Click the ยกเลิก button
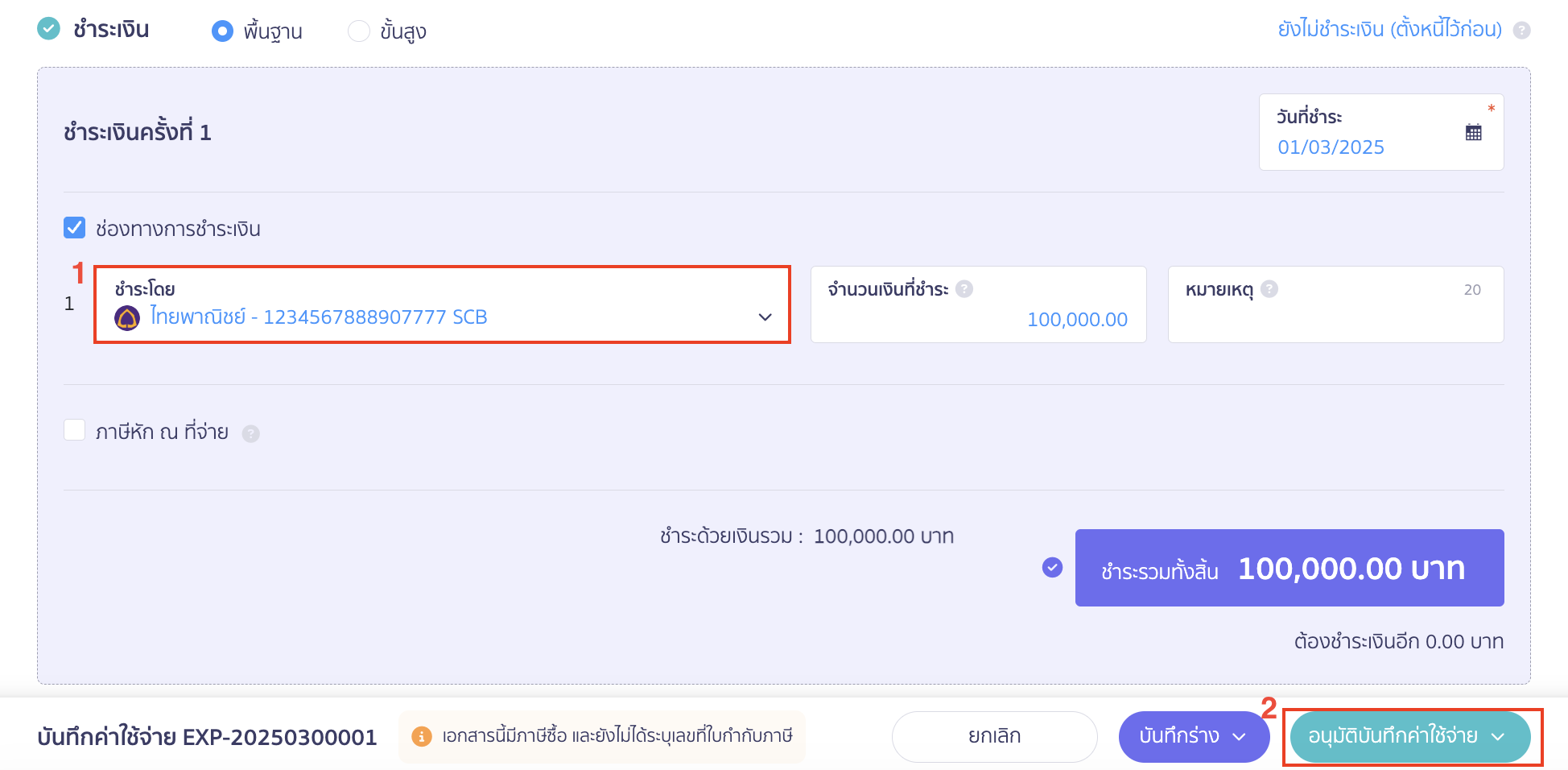Viewport: 1568px width, 770px height. pos(994,735)
